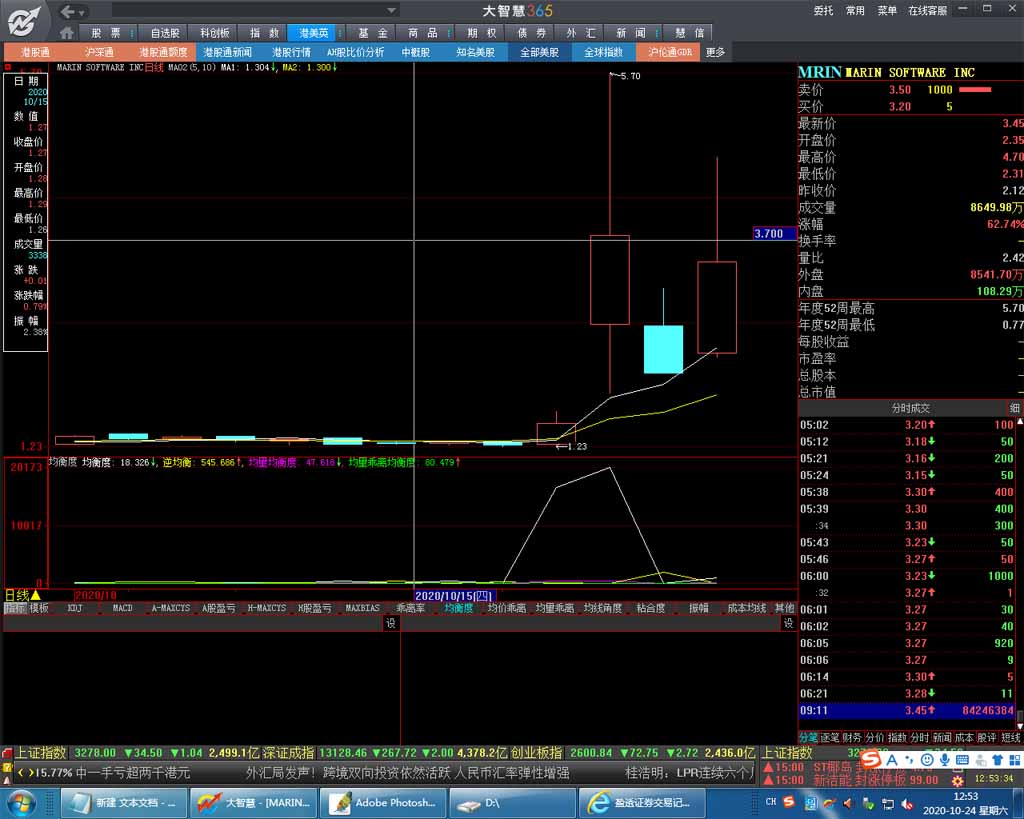Image resolution: width=1024 pixels, height=819 pixels.
Task: Open AH股比价分析
Action: pos(356,52)
